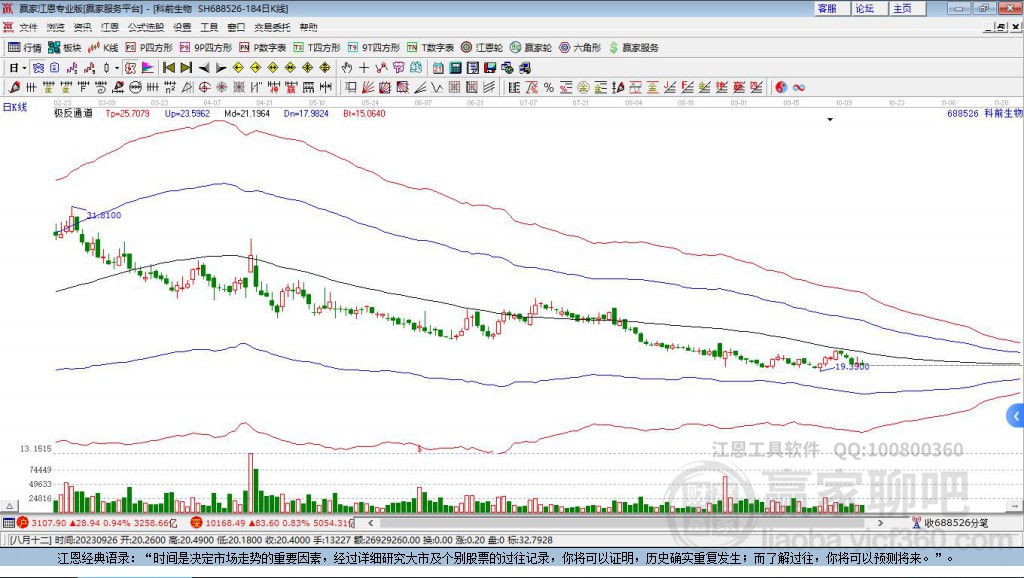
Task: Open the 帮助 menu
Action: click(308, 27)
